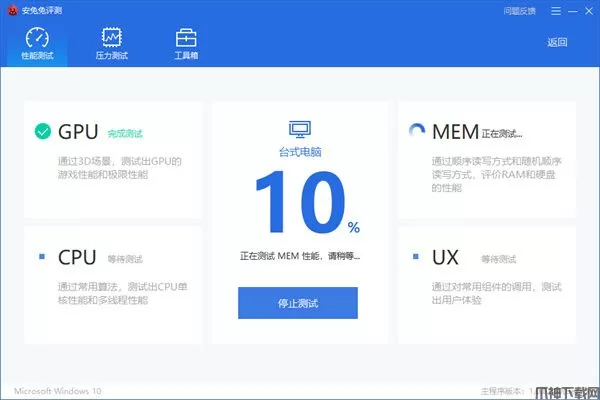The image size is (600, 400).
Task: Click the green GPU completed checkmark icon
Action: [x=42, y=131]
